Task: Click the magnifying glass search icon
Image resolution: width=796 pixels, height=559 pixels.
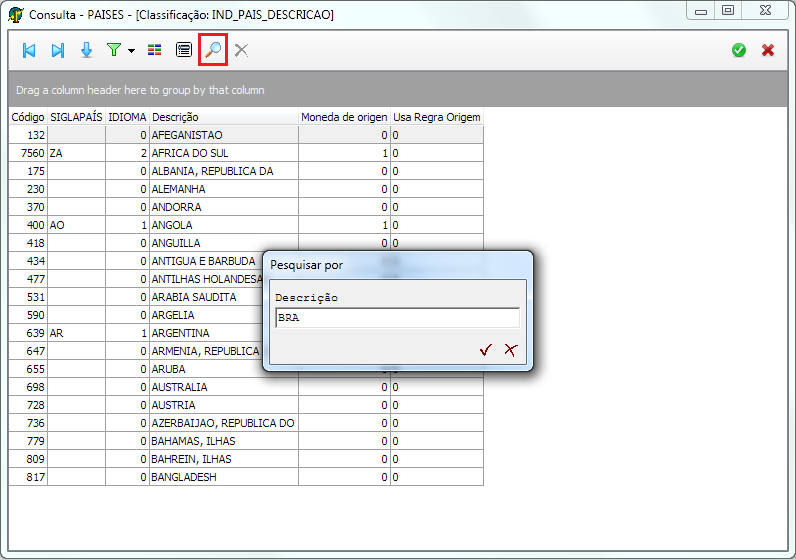Action: 213,50
